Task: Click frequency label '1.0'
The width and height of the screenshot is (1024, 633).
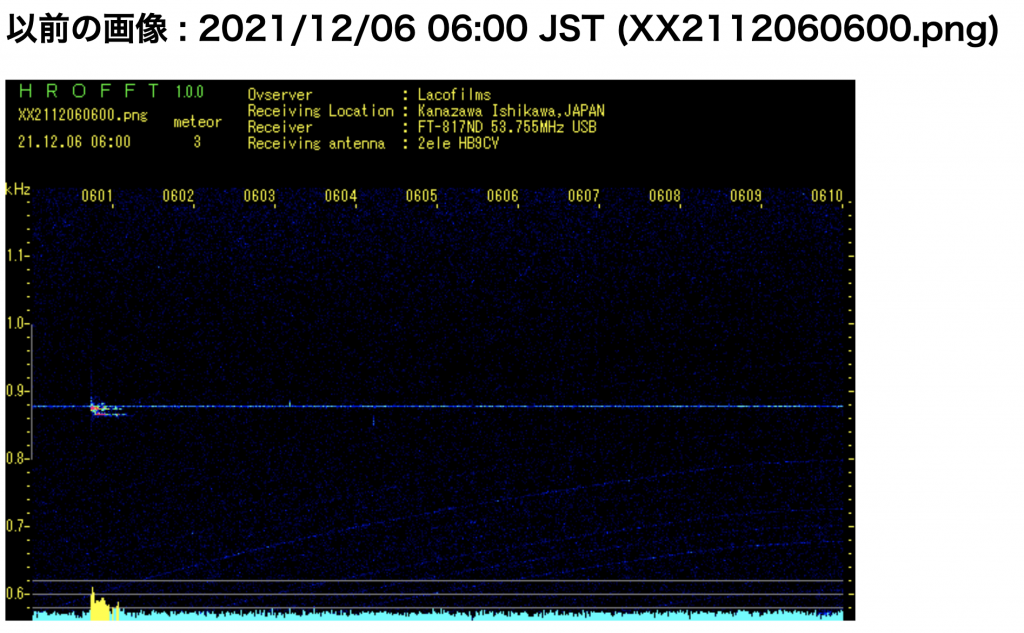Action: [16, 323]
